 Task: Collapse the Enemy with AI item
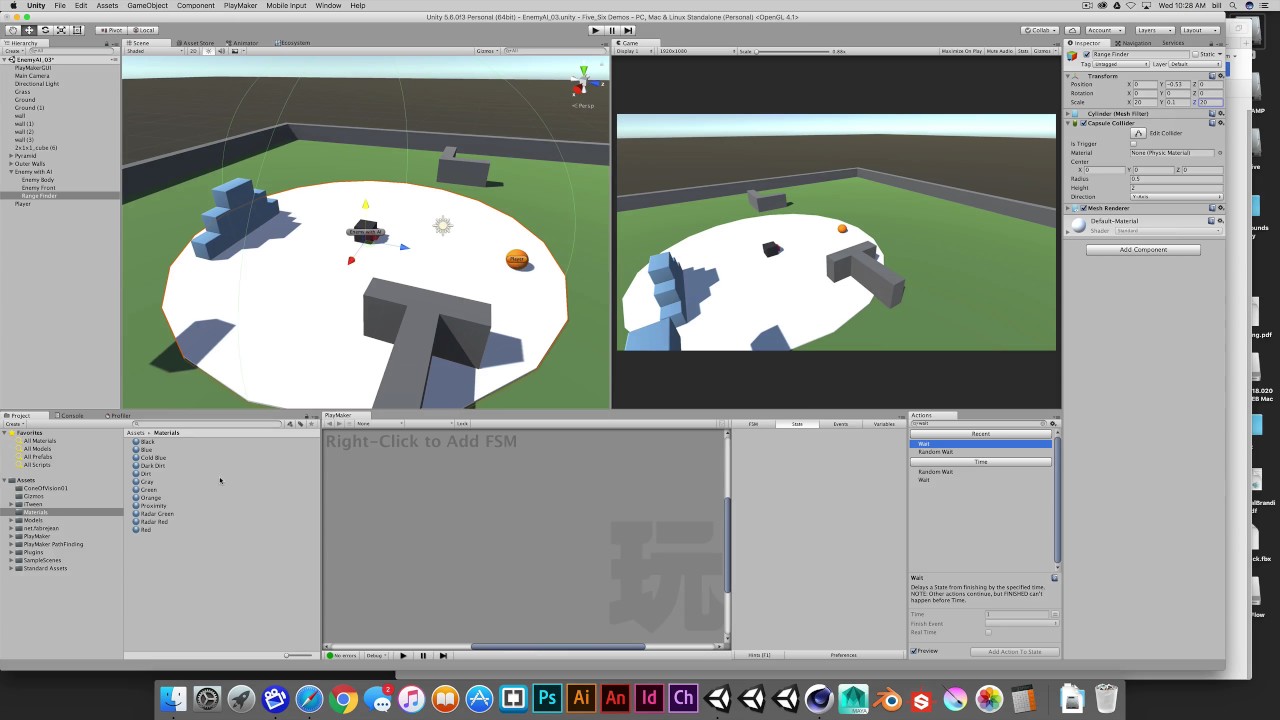pyautogui.click(x=11, y=172)
